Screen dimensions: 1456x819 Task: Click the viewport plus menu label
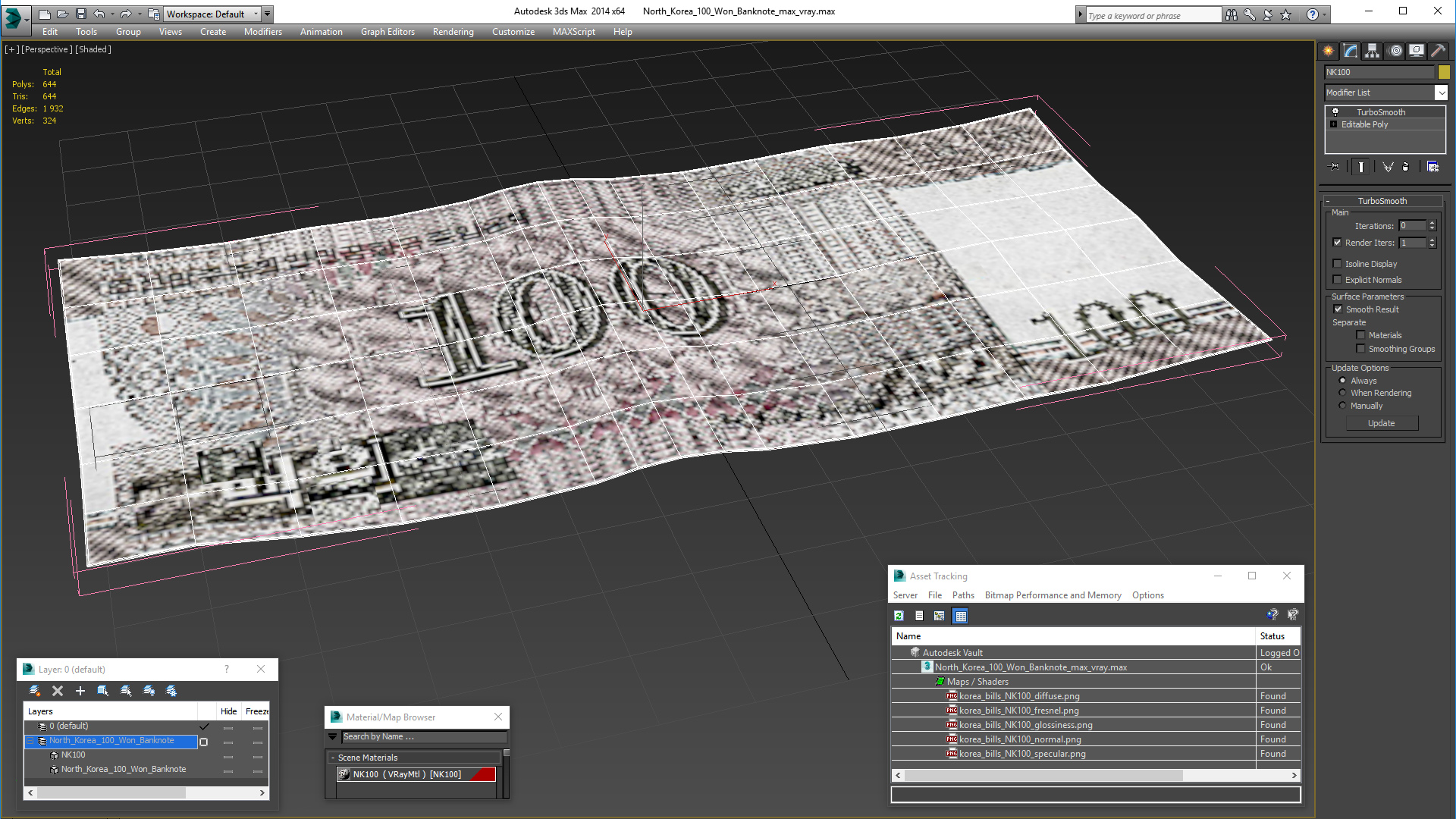(12, 49)
